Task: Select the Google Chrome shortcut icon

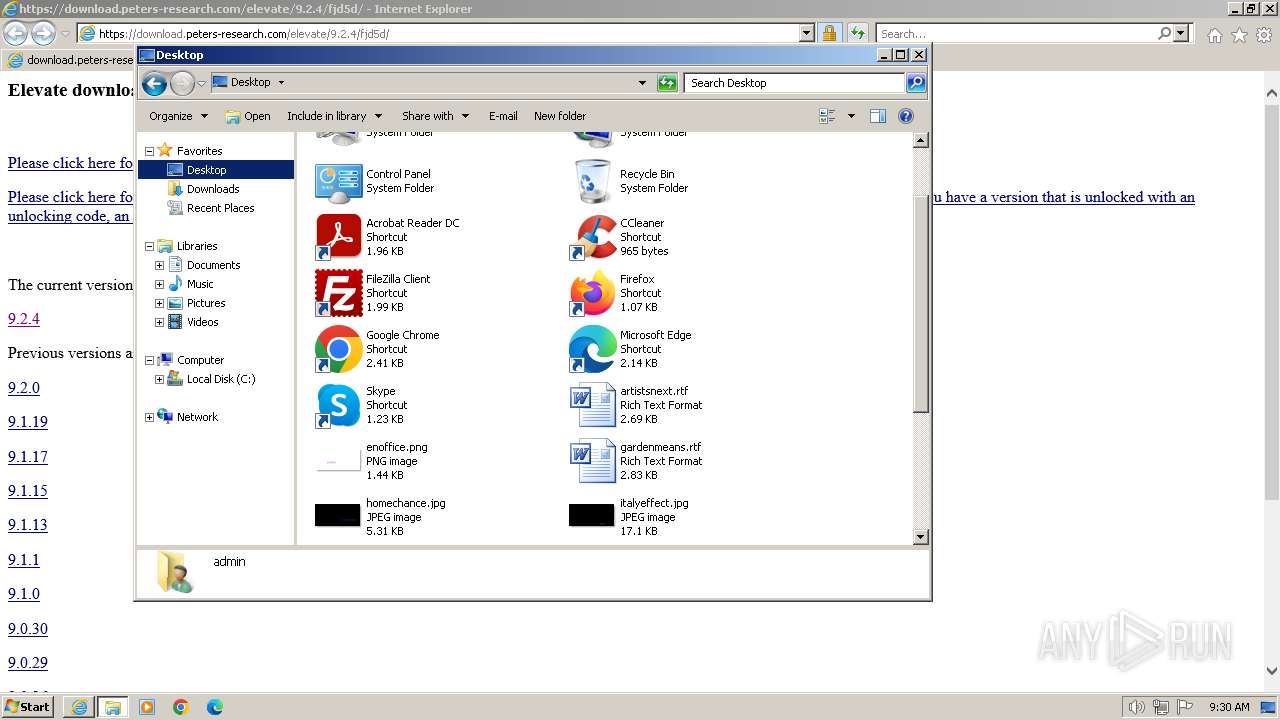Action: (338, 349)
